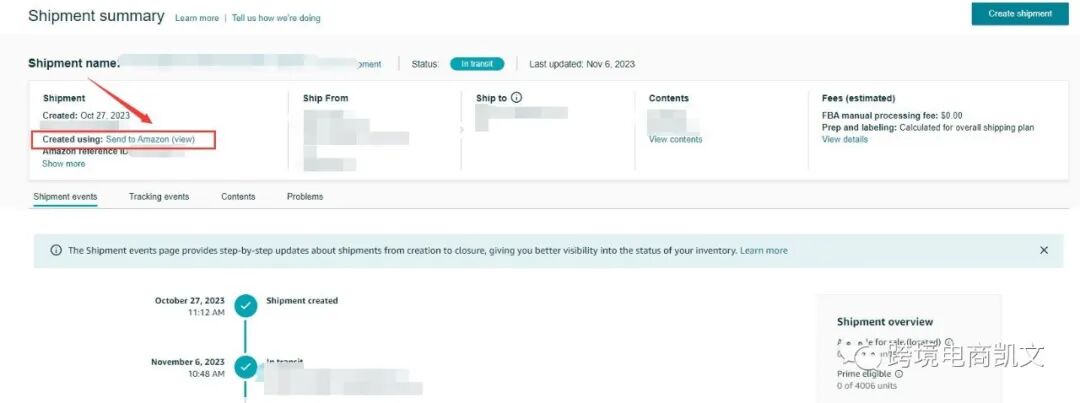
Task: Switch to the Tracking events tab
Action: click(x=158, y=197)
